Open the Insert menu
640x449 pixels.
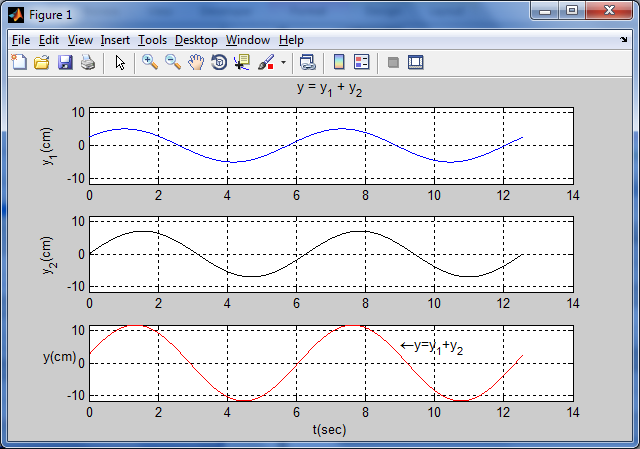click(115, 40)
